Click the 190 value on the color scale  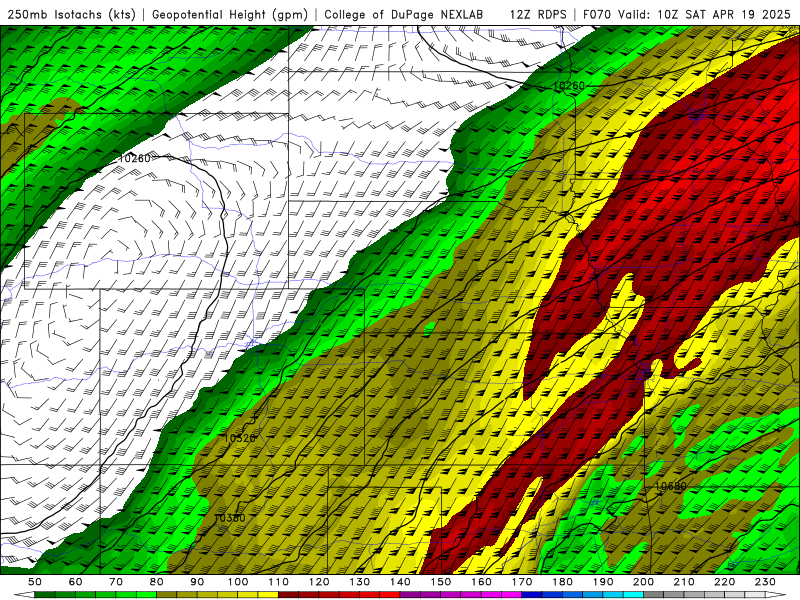pos(603,582)
